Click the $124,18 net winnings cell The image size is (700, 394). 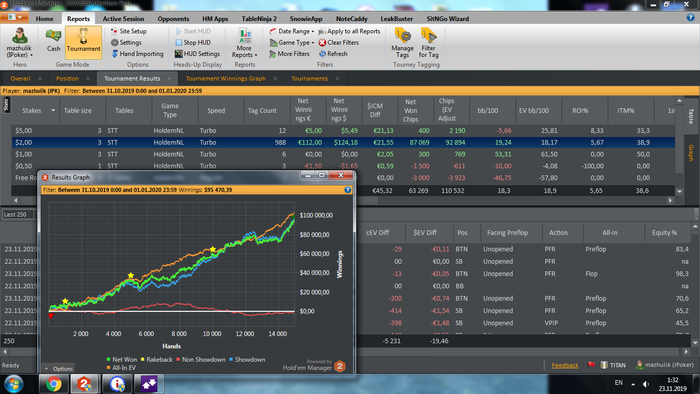(346, 142)
